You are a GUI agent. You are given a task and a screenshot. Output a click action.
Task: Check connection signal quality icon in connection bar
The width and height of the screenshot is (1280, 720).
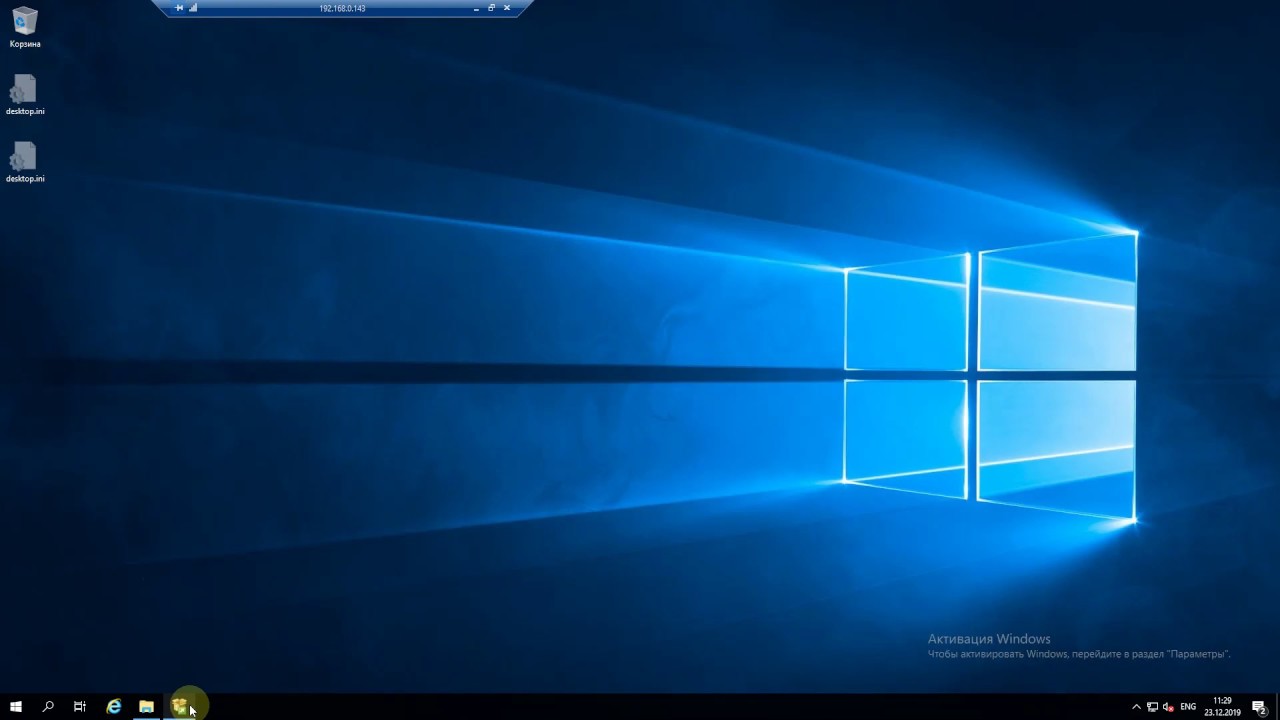coord(193,8)
